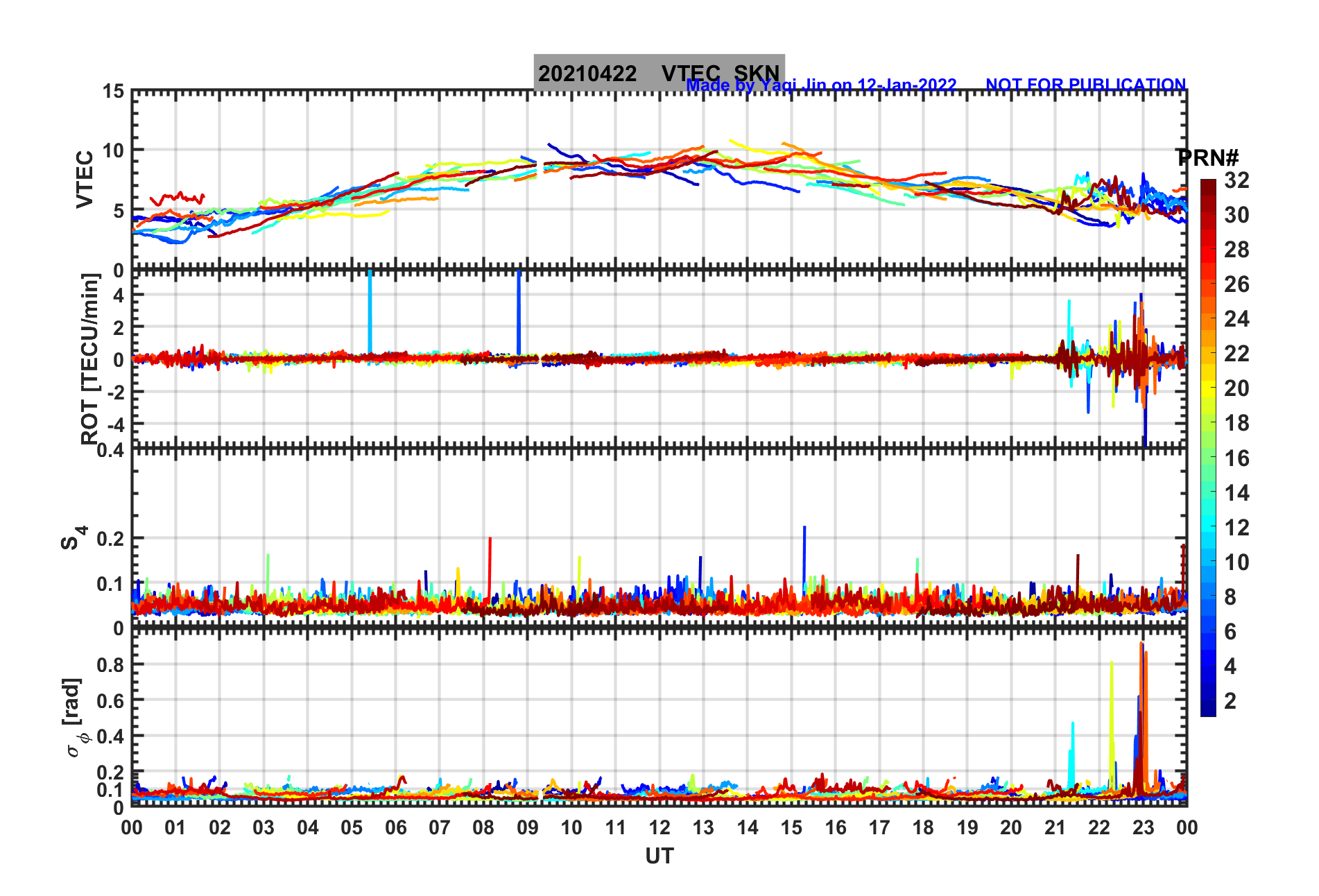Select hour label 15 on the UT axis
The height and width of the screenshot is (896, 1319).
tap(791, 827)
